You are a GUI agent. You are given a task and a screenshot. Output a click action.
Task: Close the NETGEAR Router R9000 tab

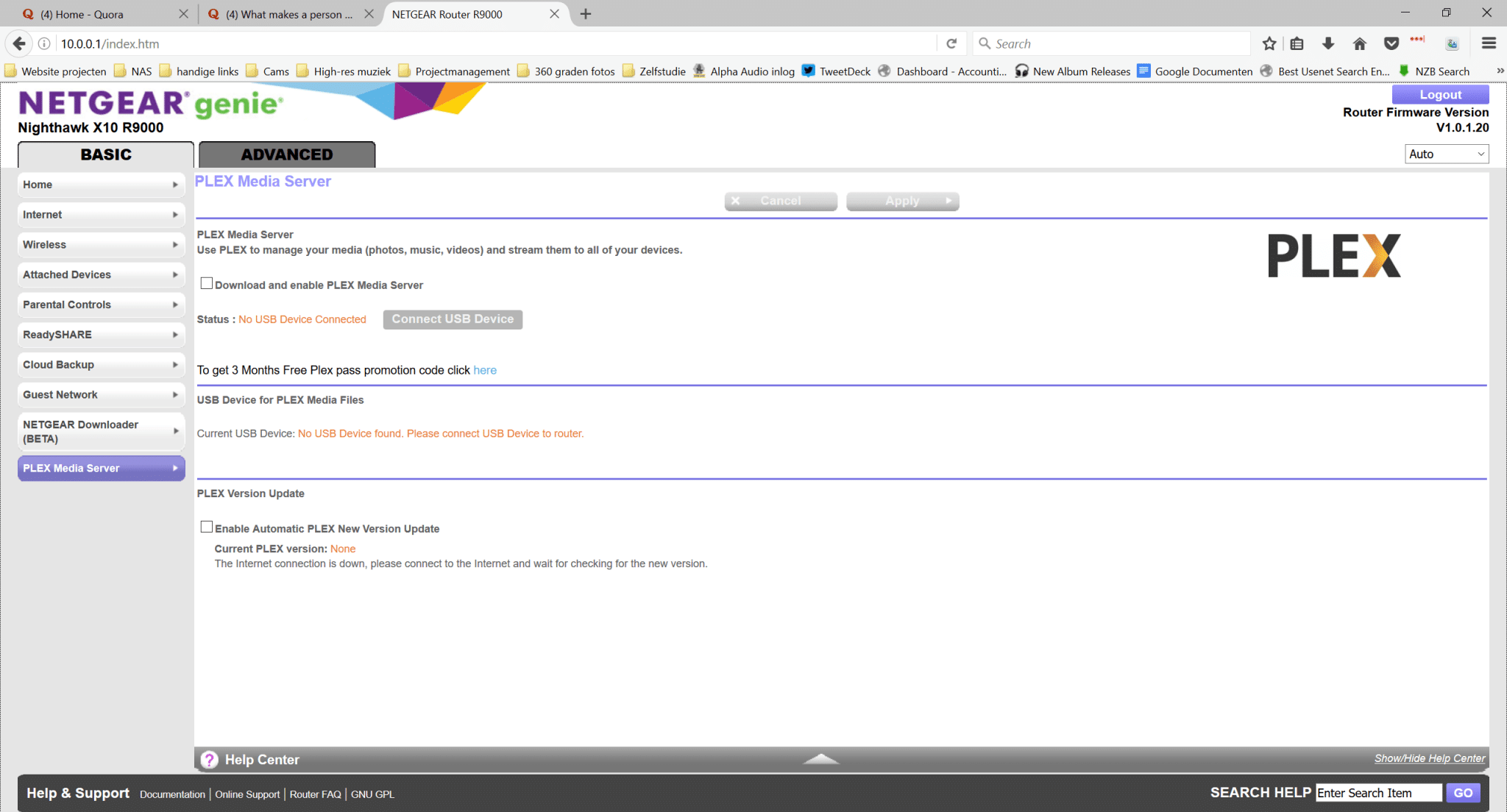[555, 14]
